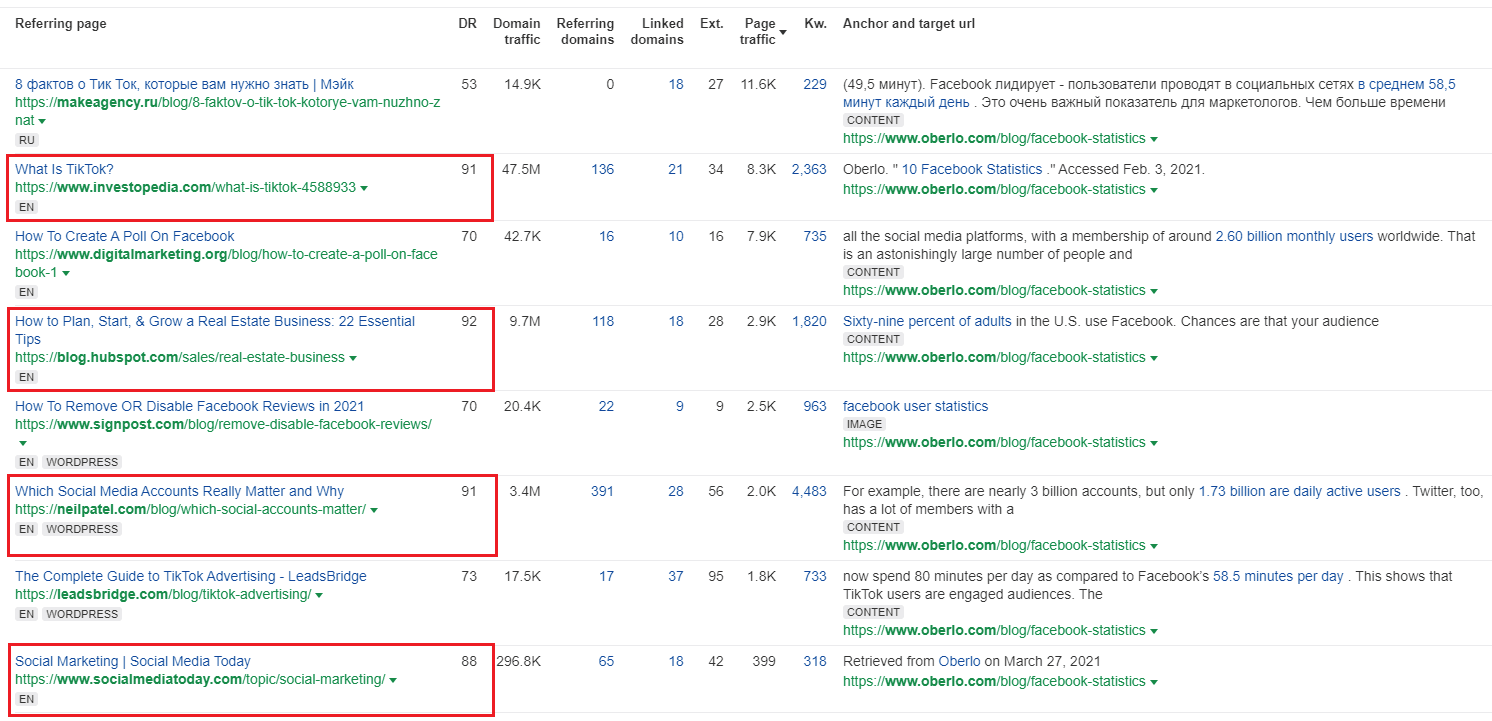Expand digitalmarketing.org referring URL dropdown arrow
The height and width of the screenshot is (721, 1492).
point(66,273)
